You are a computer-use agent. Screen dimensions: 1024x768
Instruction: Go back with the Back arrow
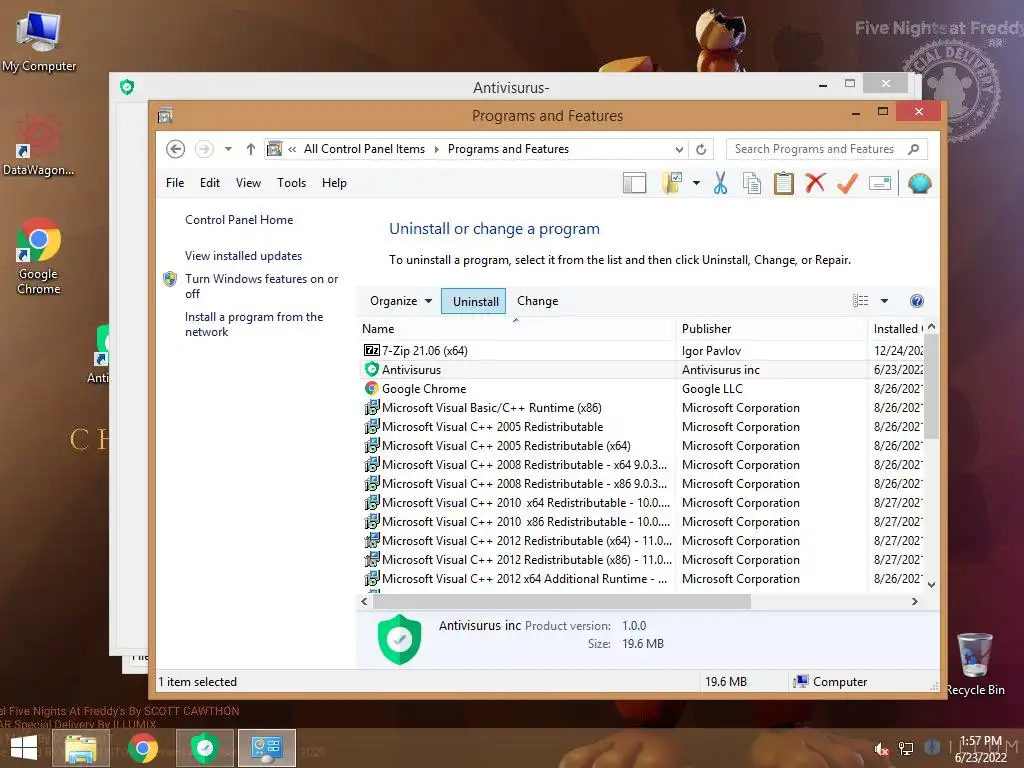pyautogui.click(x=175, y=150)
